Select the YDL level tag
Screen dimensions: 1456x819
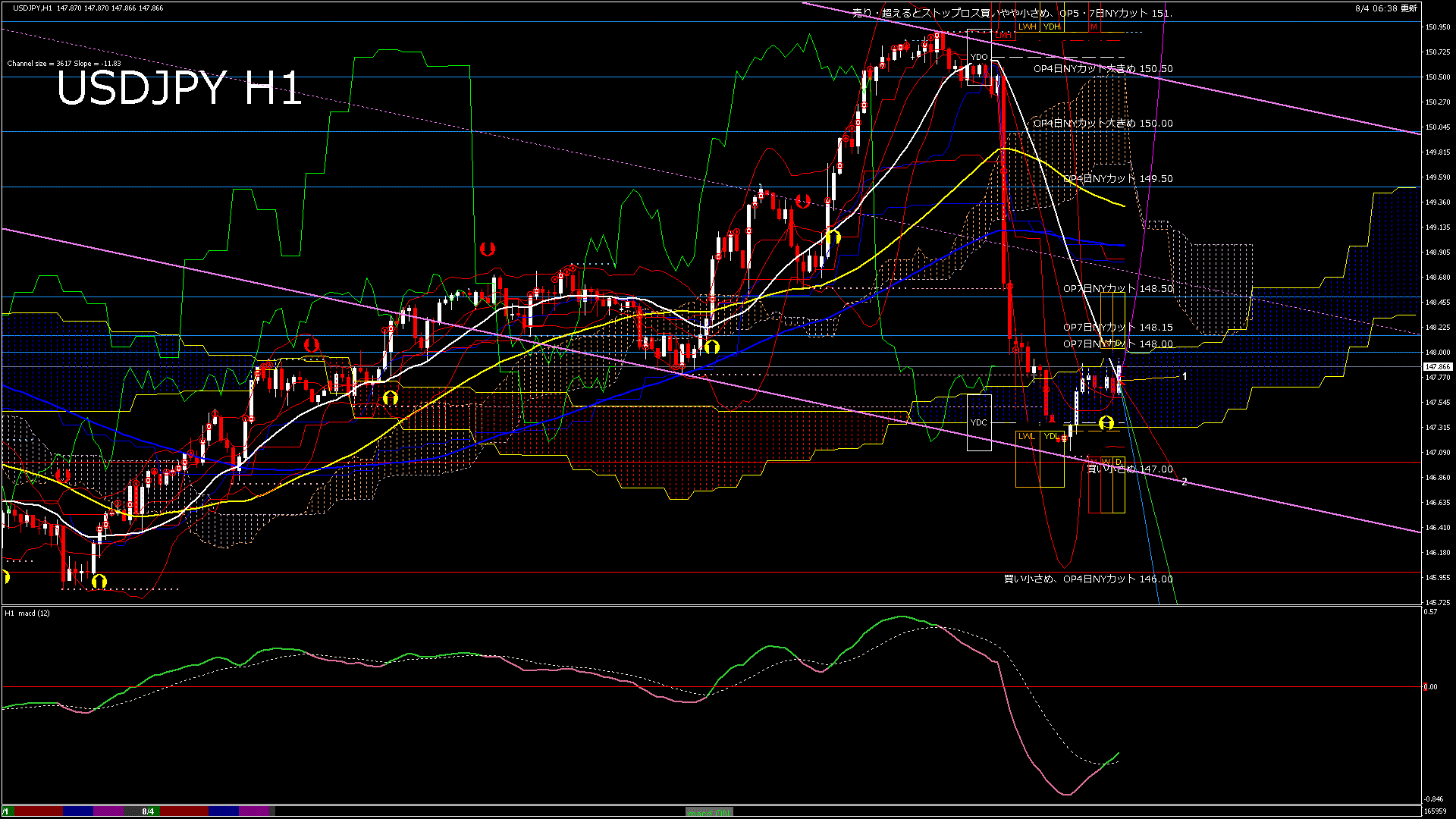tap(1051, 436)
